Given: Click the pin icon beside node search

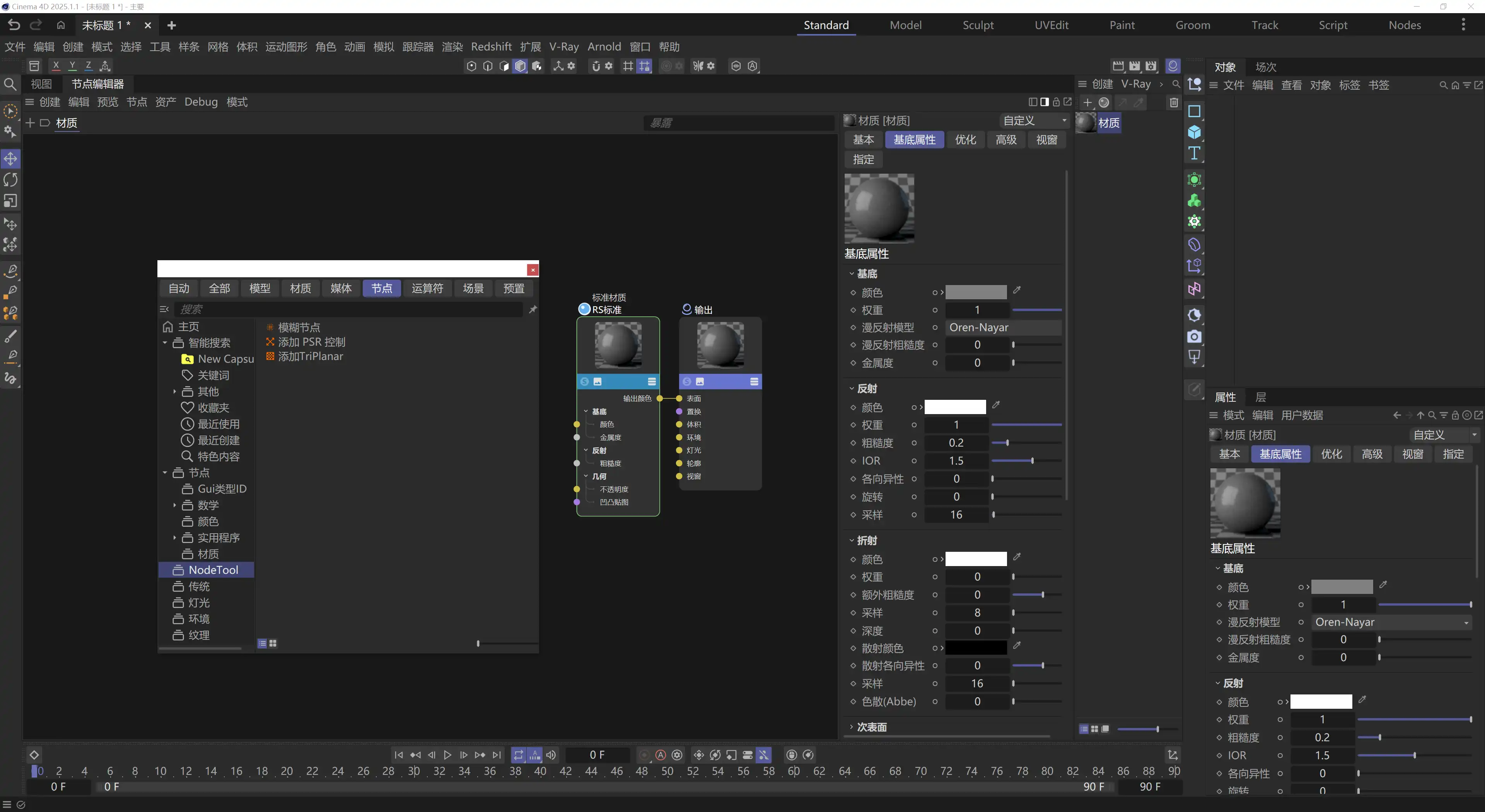Looking at the screenshot, I should click(533, 309).
